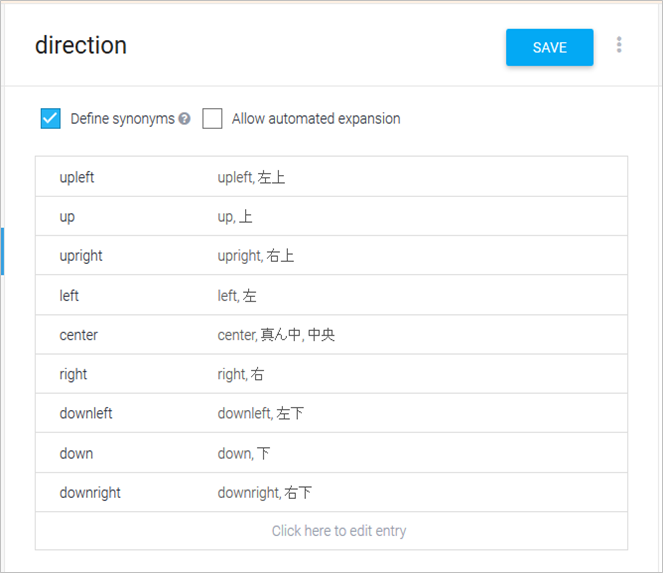Select the 'upleft' reference value cell
This screenshot has width=663, height=573.
[x=77, y=177]
